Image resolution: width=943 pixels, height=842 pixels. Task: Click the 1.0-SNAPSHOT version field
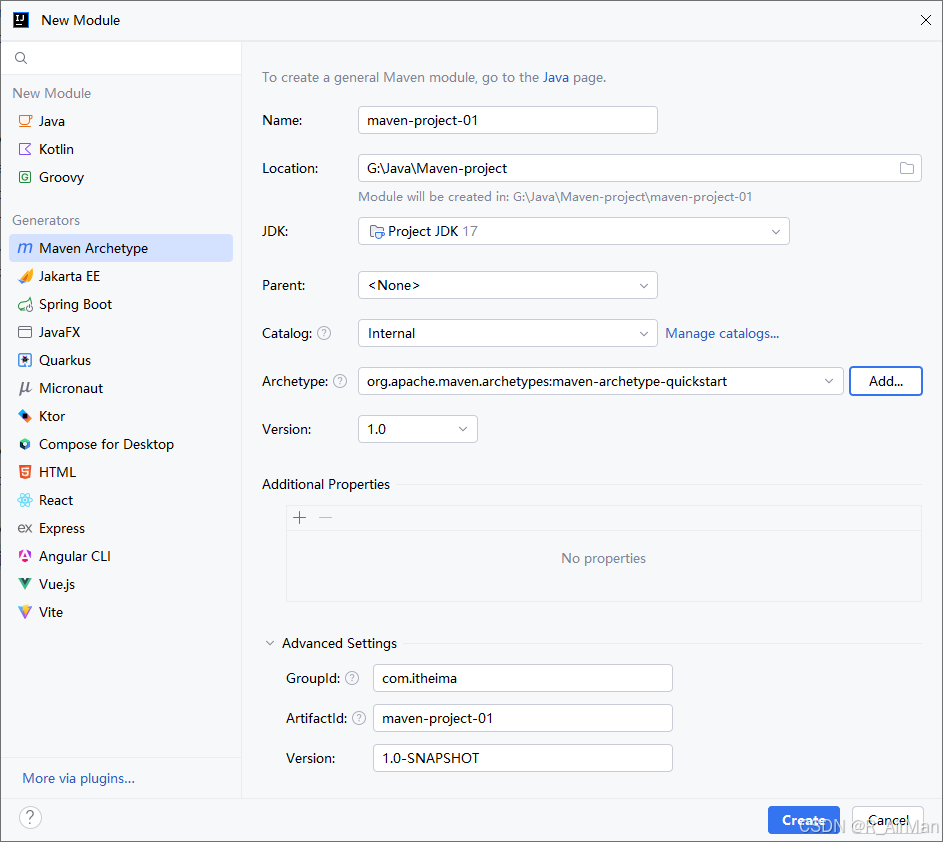point(523,758)
